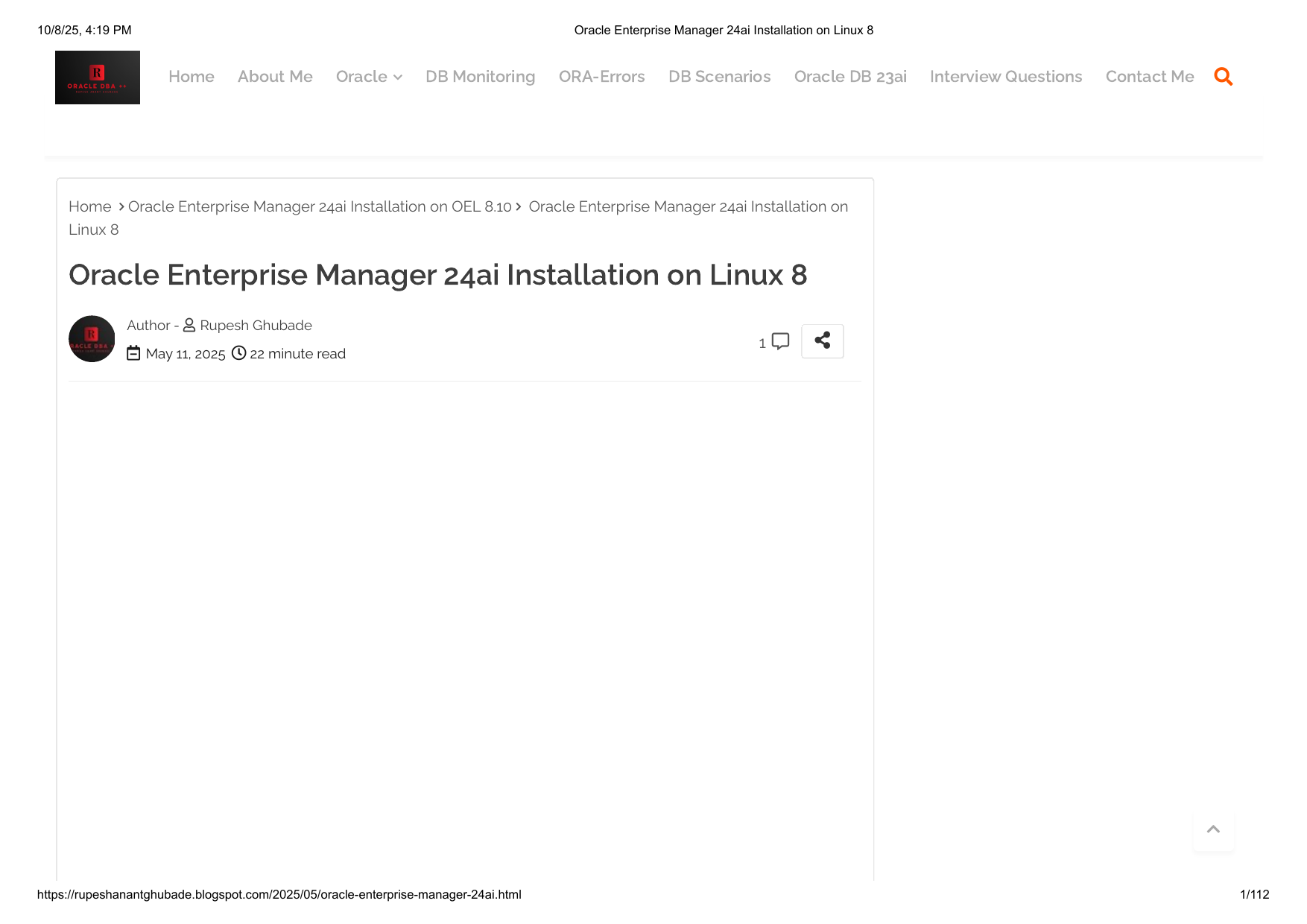Navigate to ORA-Errors
The image size is (1307, 924).
click(x=602, y=77)
